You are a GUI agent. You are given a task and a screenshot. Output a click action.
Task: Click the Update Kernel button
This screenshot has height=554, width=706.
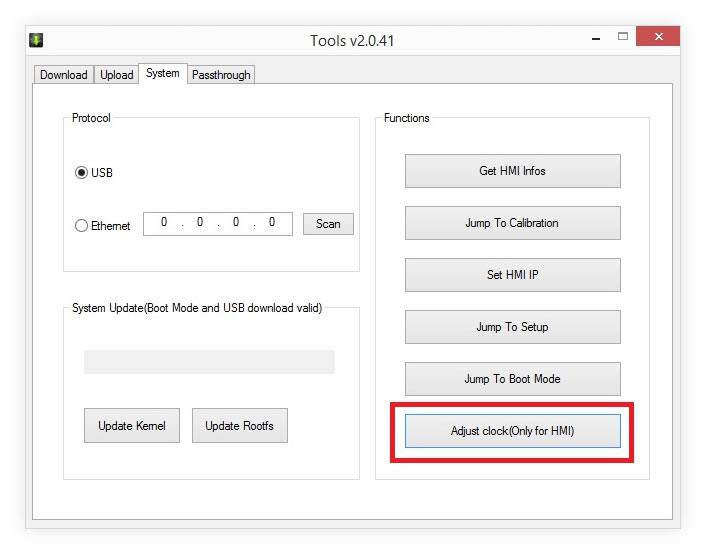(x=132, y=426)
